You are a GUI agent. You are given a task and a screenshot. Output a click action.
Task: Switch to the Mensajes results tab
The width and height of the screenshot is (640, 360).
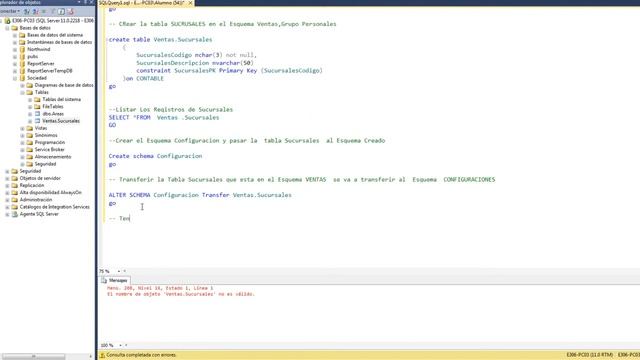(115, 280)
